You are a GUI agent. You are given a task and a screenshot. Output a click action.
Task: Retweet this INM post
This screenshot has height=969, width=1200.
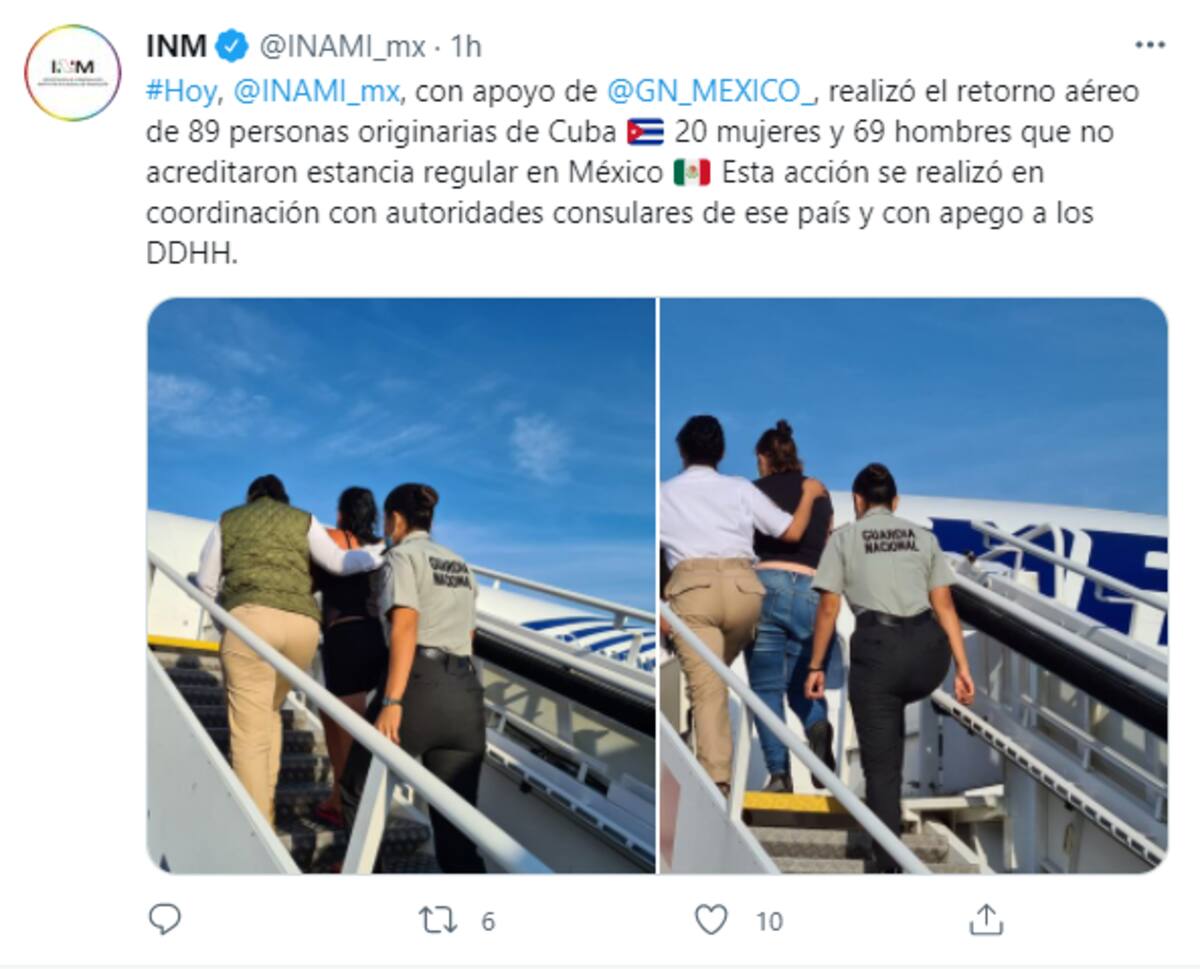[x=437, y=920]
